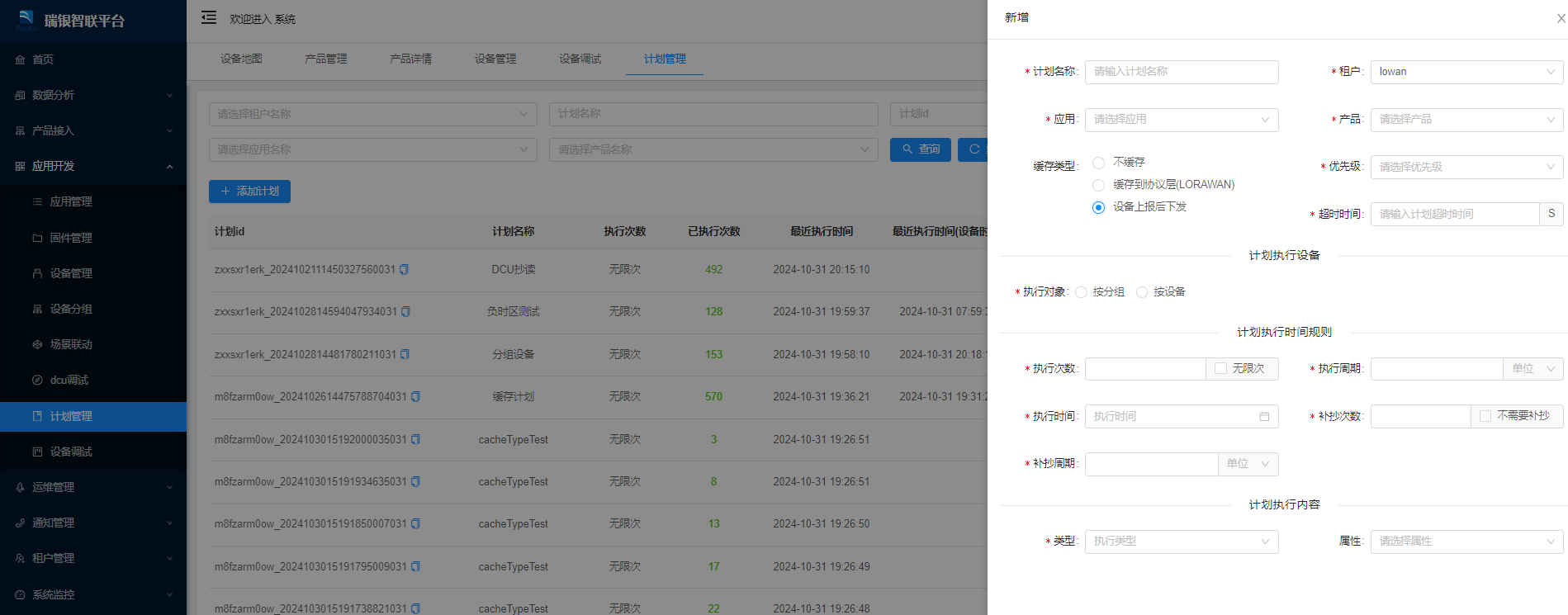This screenshot has width=1568, height=615.
Task: Copy plan id ending in 2000035031
Action: [415, 439]
